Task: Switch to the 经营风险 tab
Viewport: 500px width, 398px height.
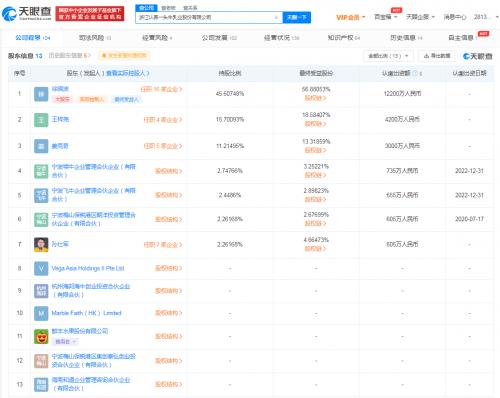Action: point(157,38)
